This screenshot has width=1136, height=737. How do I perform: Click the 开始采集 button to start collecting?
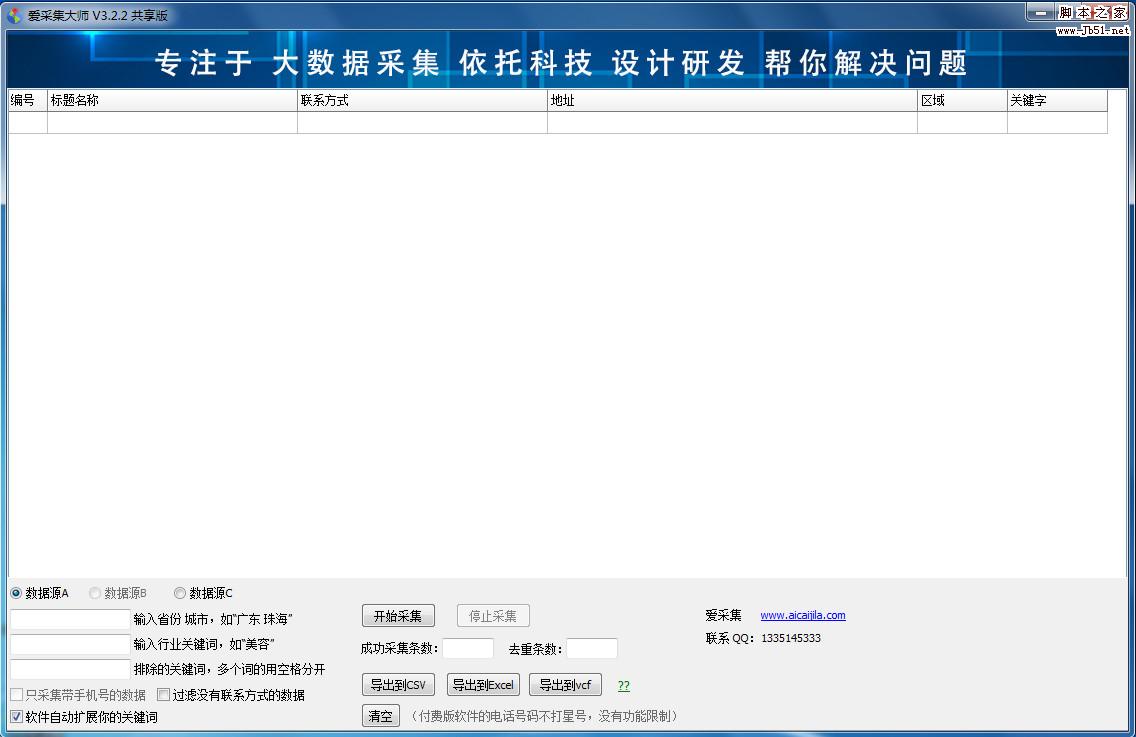click(x=398, y=615)
